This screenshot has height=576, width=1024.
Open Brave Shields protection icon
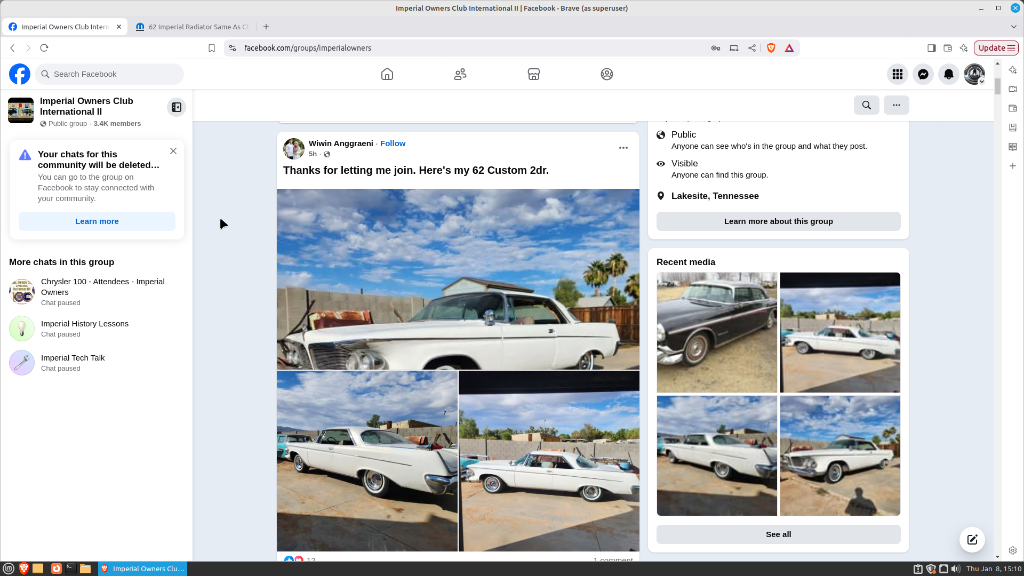(770, 47)
